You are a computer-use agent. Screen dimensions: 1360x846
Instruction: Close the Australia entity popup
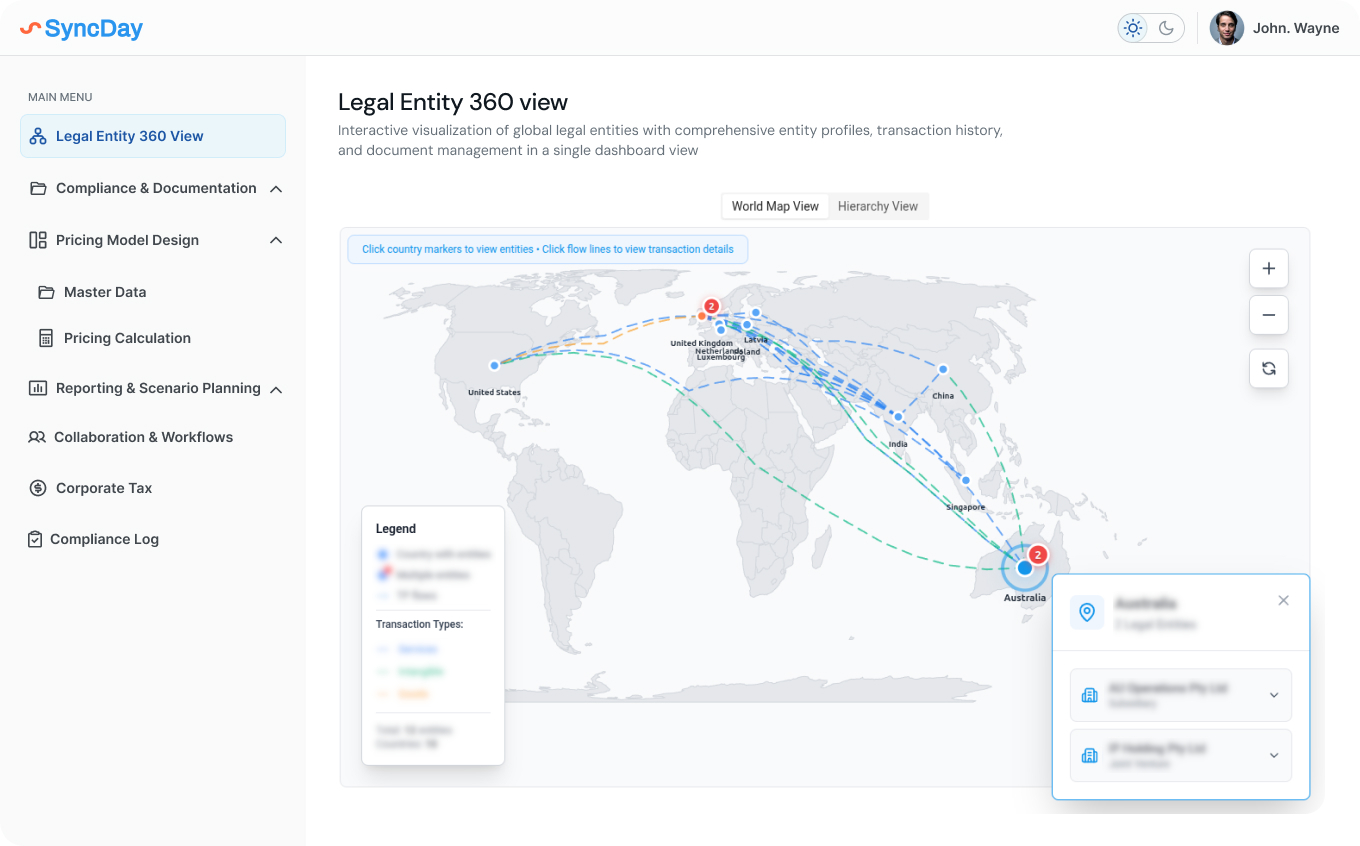click(x=1283, y=600)
